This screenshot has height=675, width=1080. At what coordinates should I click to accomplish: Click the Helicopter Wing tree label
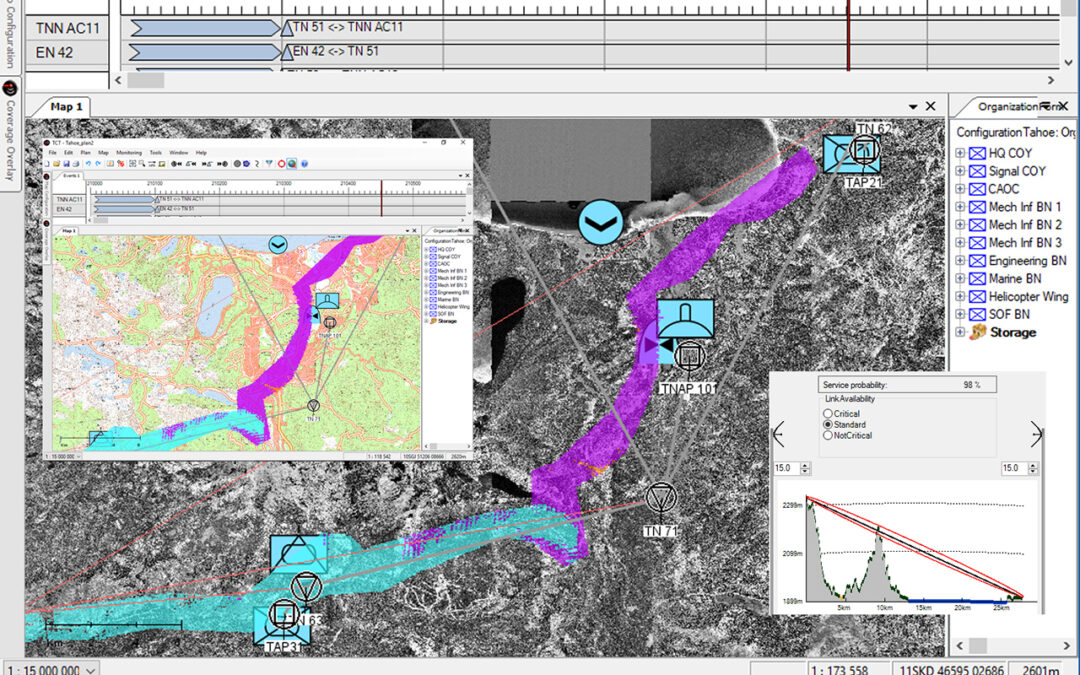tap(1028, 296)
